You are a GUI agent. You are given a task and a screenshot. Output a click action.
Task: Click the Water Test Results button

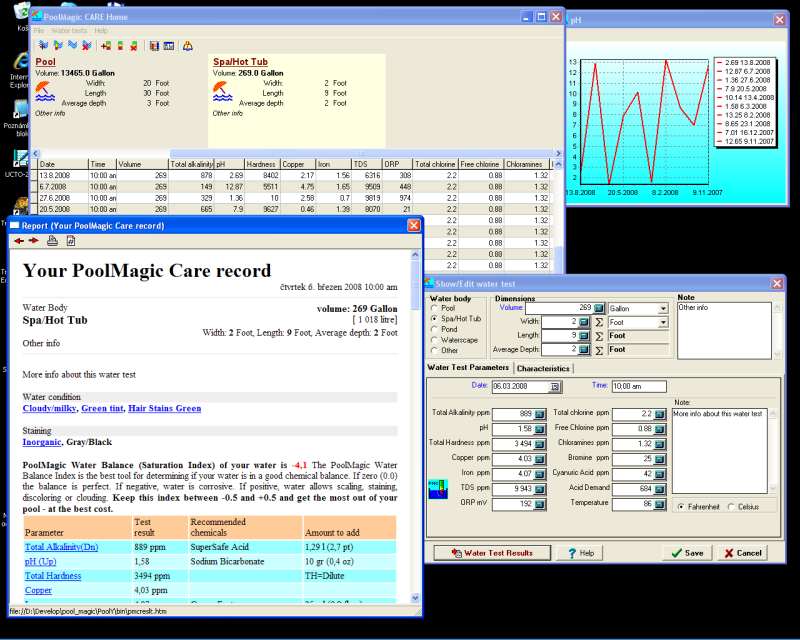click(492, 553)
